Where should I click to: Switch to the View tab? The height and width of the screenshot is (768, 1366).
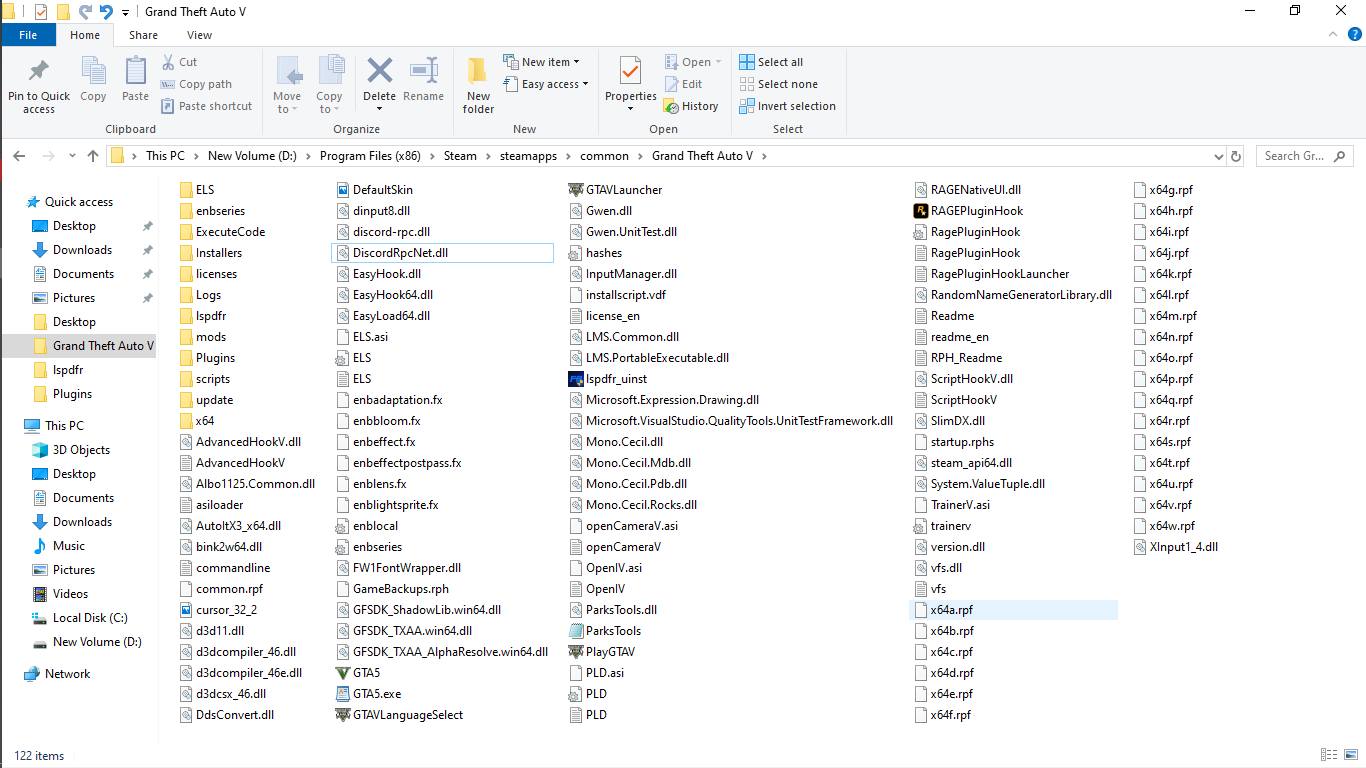coord(199,35)
